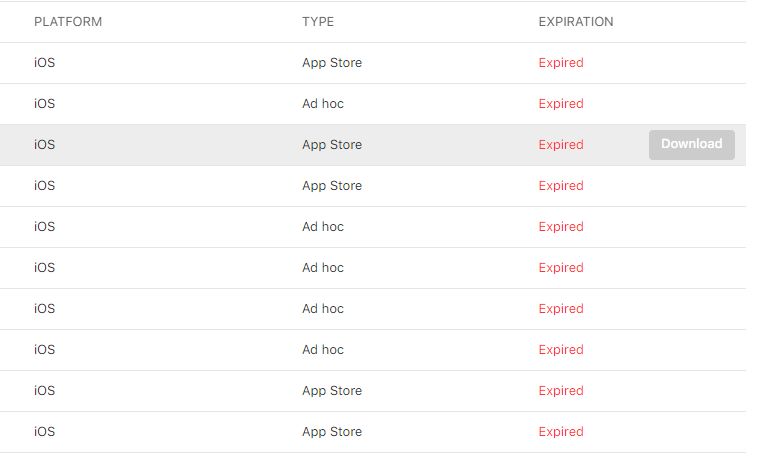Click the Expired status in the first row

(561, 63)
